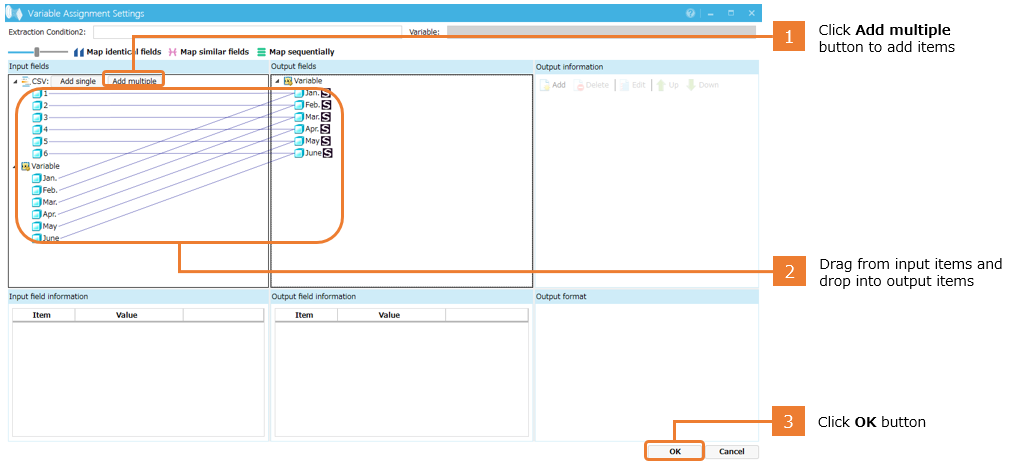Open the help question mark icon

tap(690, 13)
